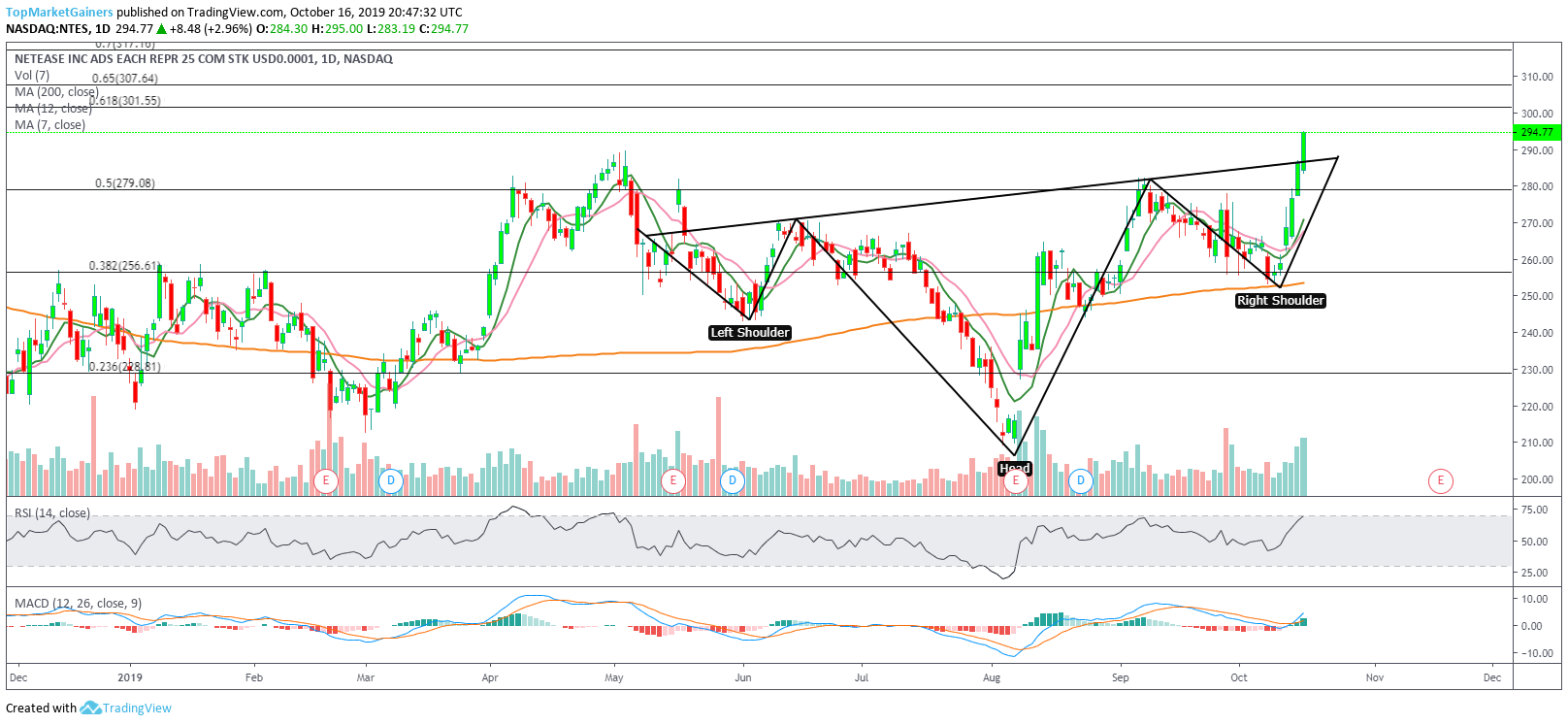The image size is (1568, 725).
Task: Click the dividend D marker near September
Action: pos(1080,480)
